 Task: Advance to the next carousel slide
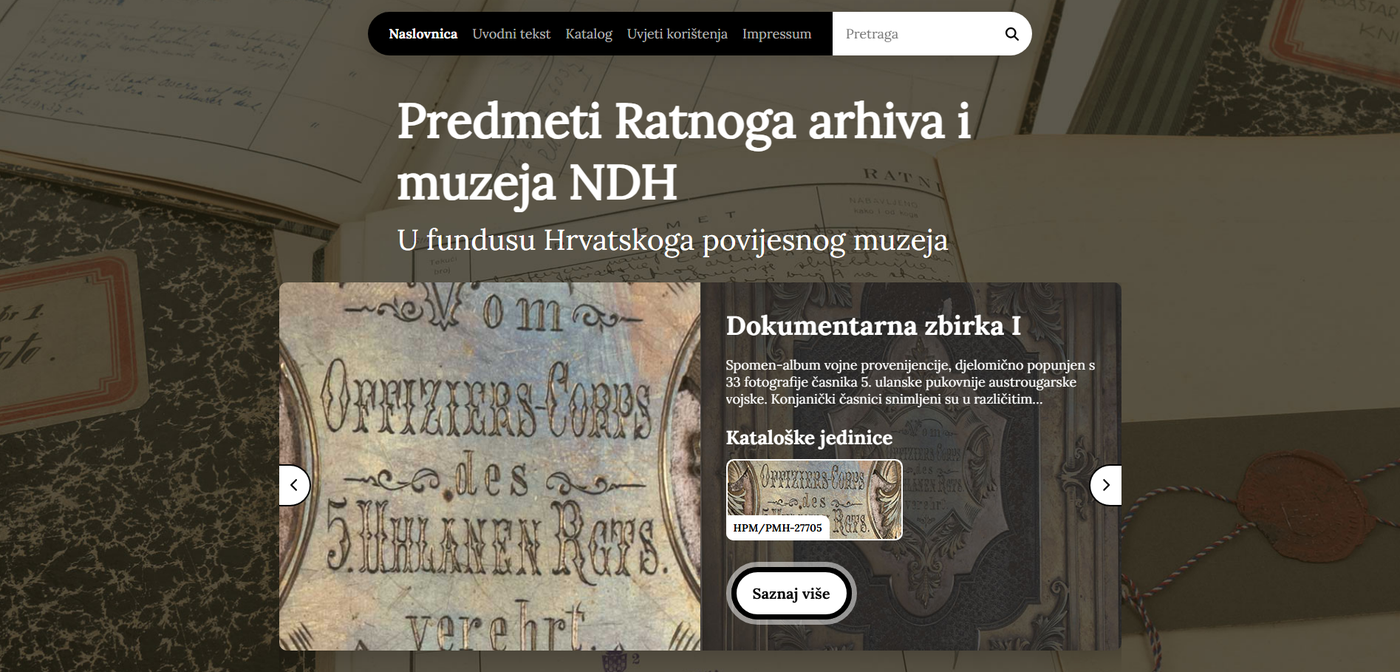pyautogui.click(x=1105, y=485)
